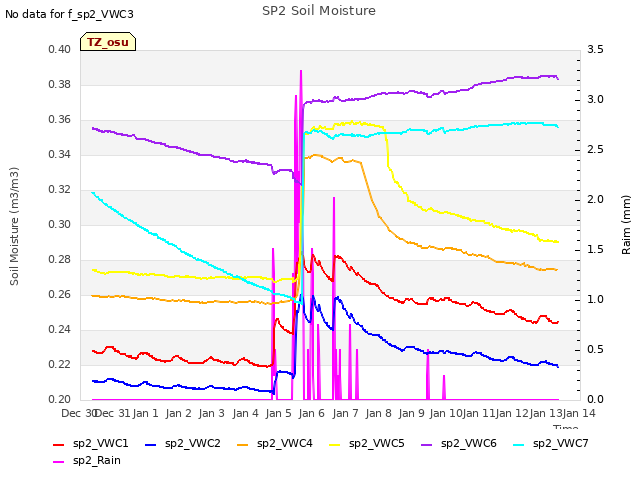Click the Jan 6 date tick label

pyautogui.click(x=311, y=413)
